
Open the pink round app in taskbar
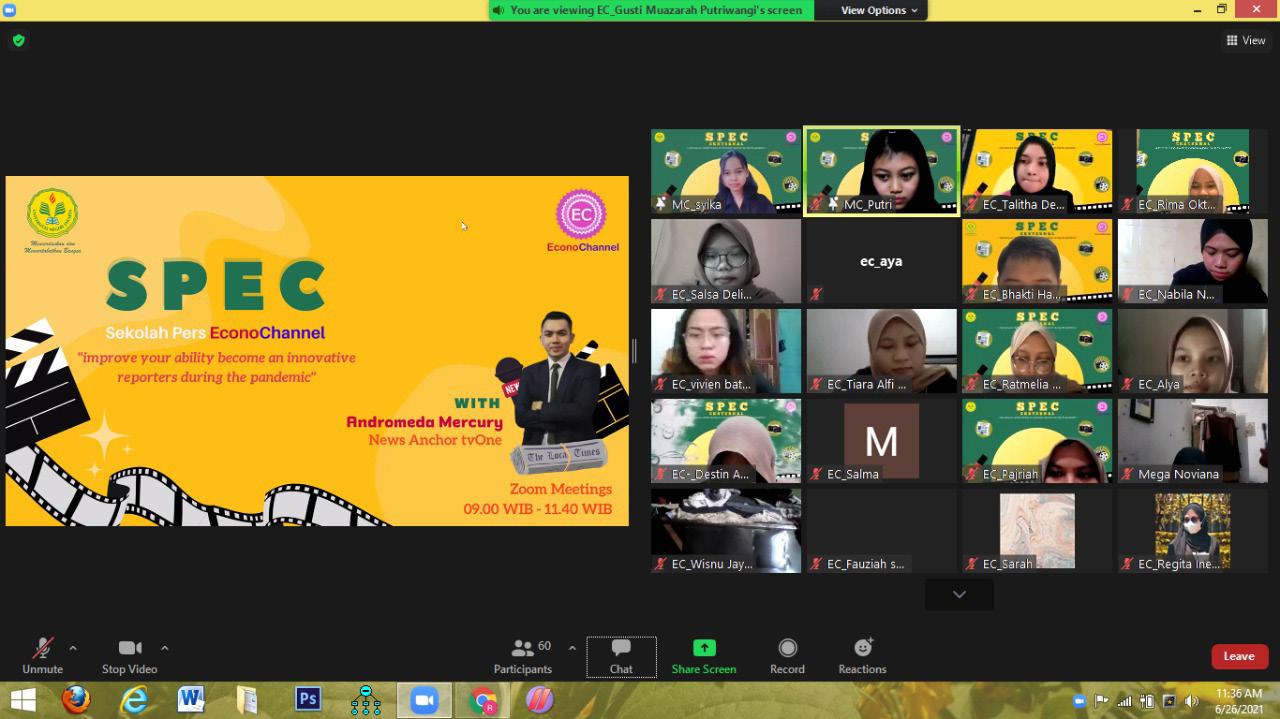point(540,700)
